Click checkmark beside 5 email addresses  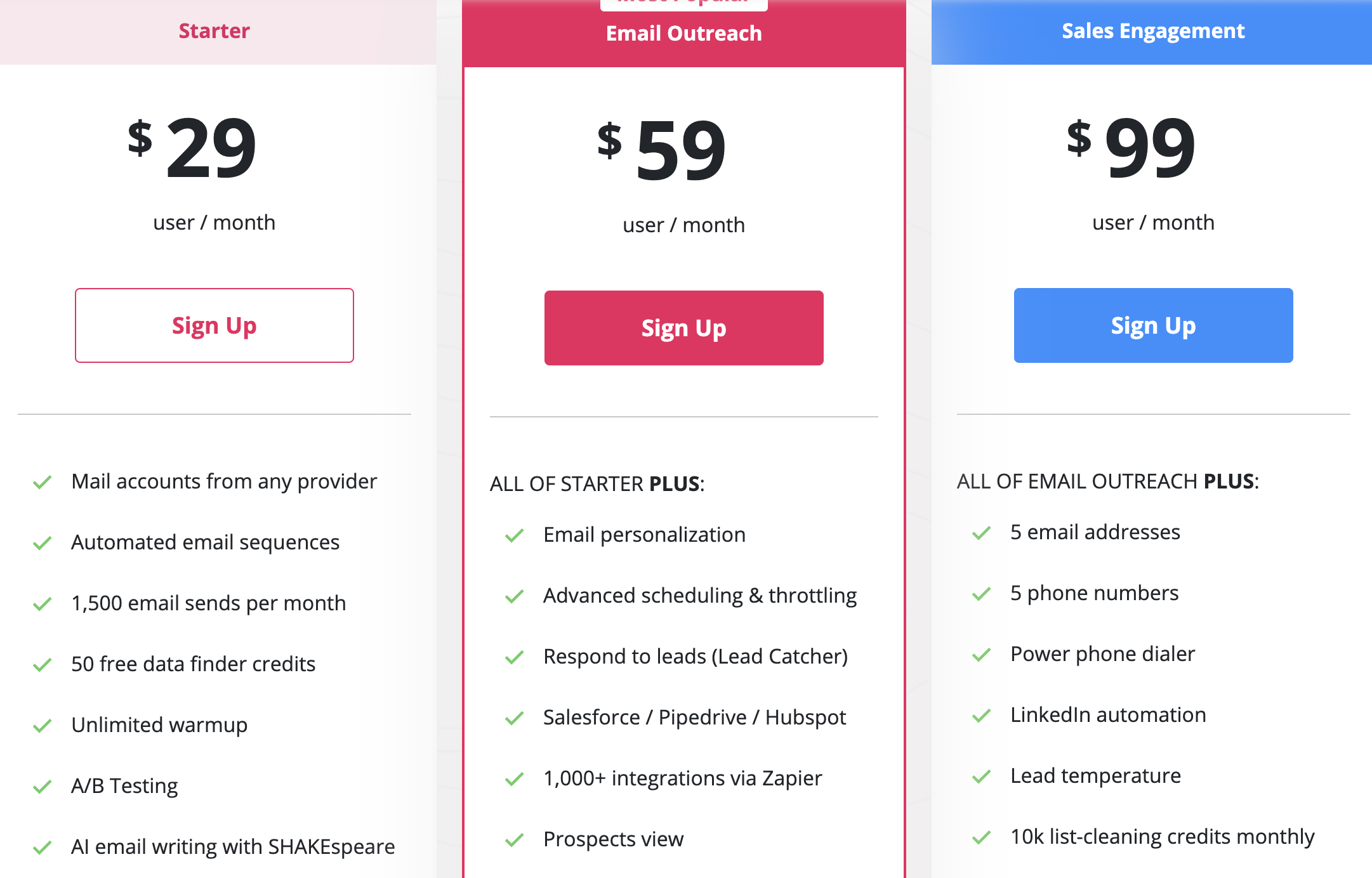[981, 533]
